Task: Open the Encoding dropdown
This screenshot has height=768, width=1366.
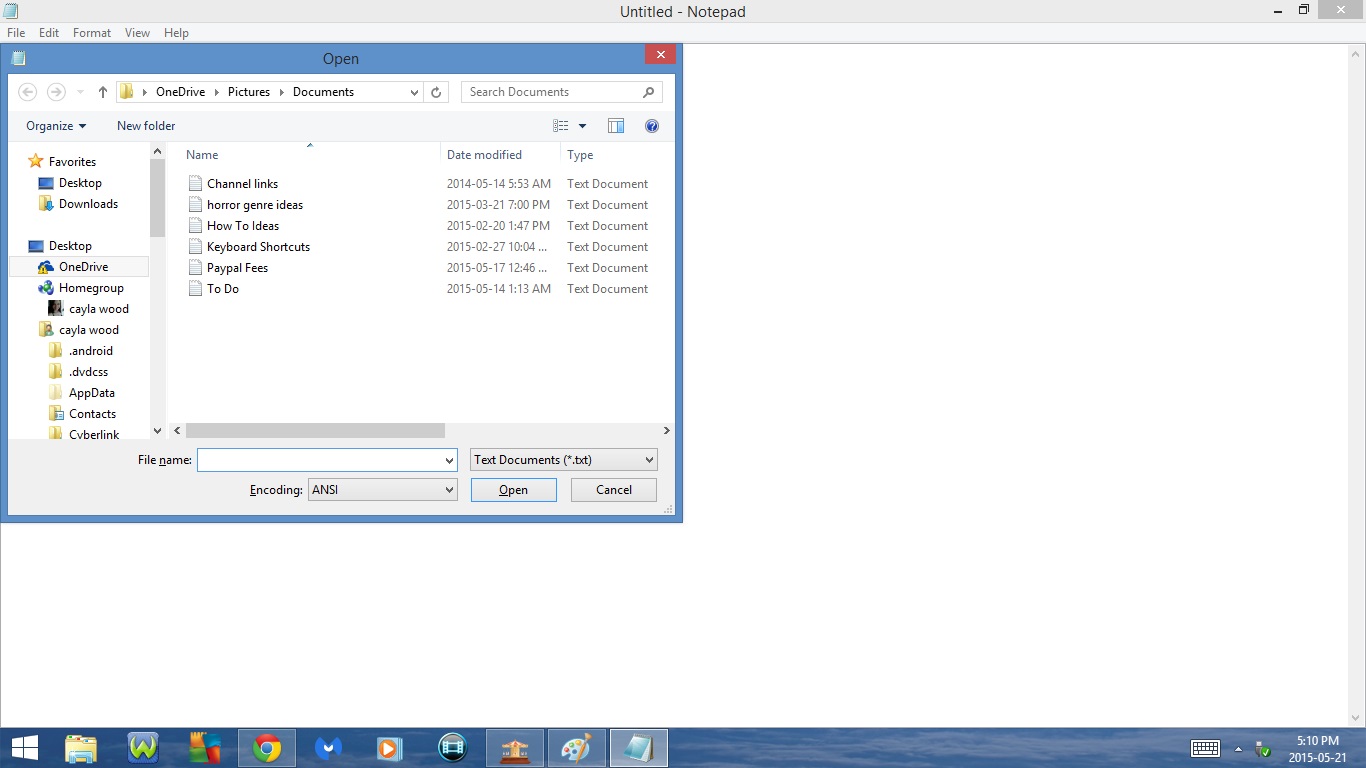Action: click(382, 490)
